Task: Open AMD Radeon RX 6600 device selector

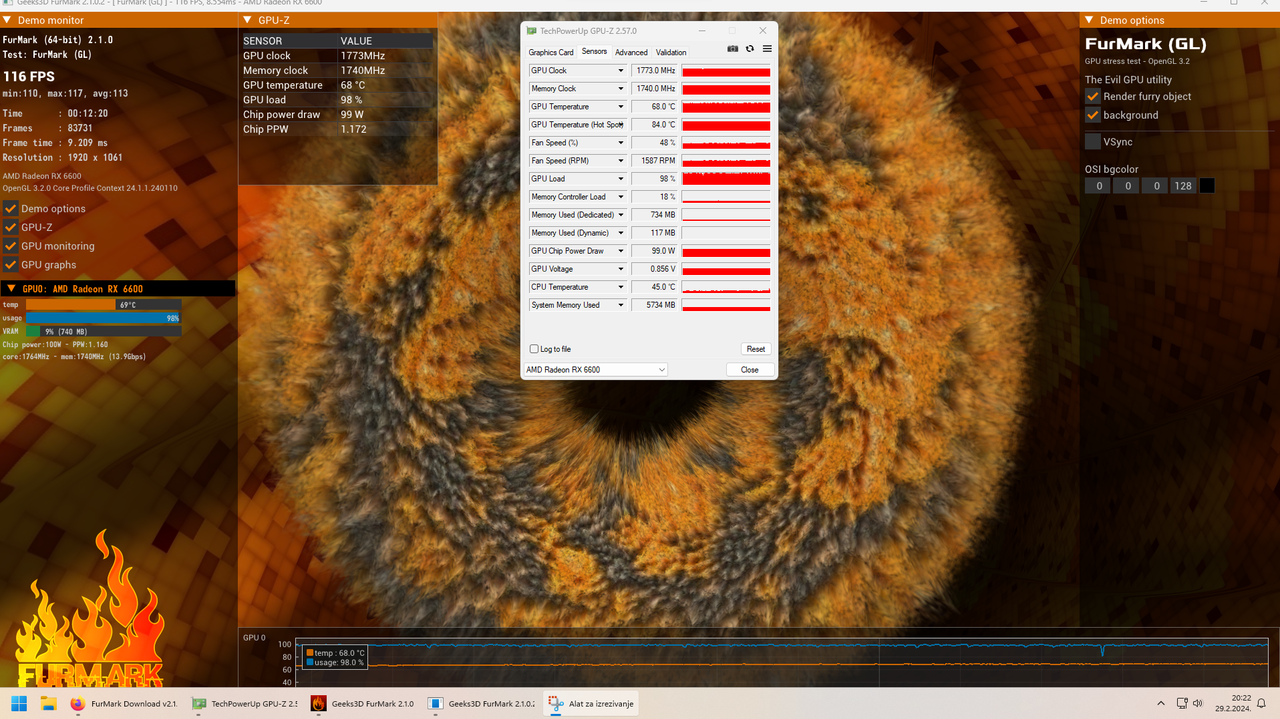Action: point(595,370)
